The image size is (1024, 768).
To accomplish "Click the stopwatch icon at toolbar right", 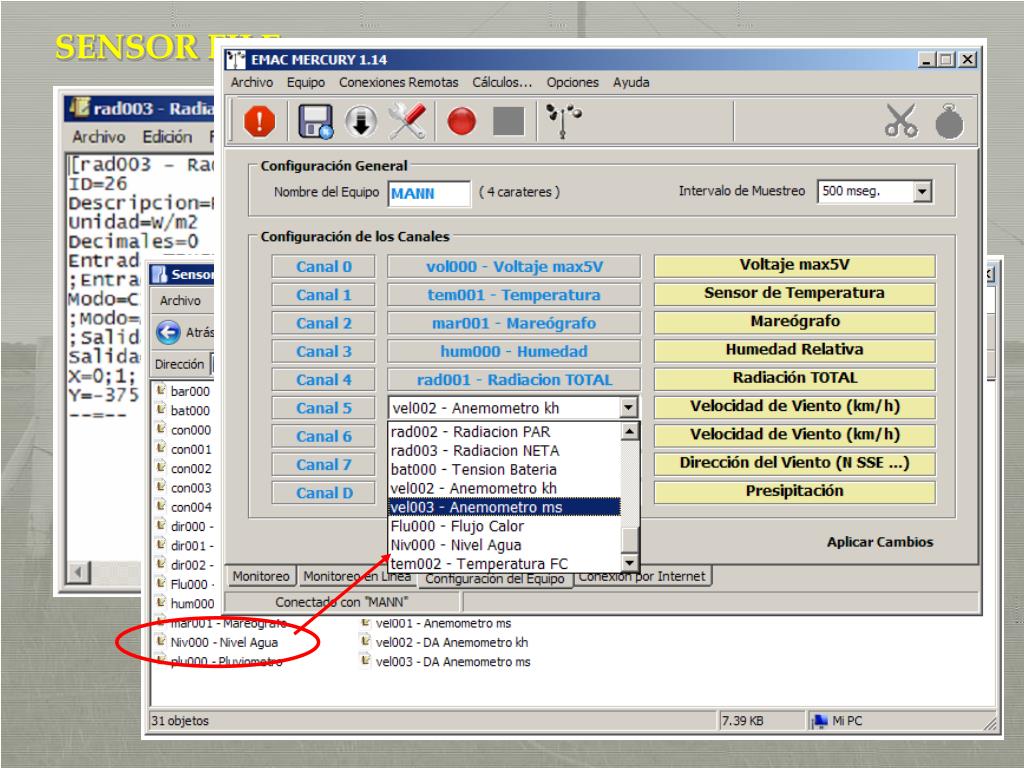I will coord(947,121).
